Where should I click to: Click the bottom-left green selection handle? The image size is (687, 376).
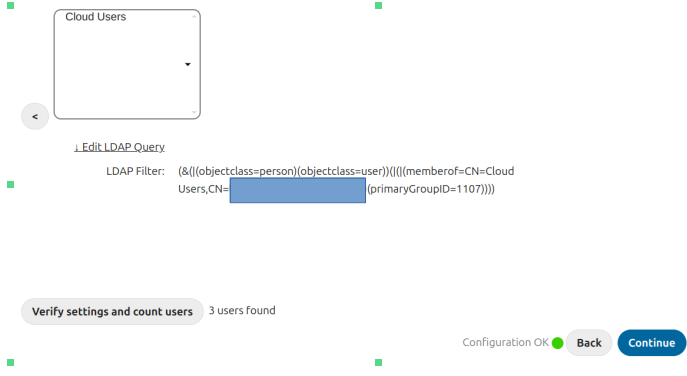(11, 362)
